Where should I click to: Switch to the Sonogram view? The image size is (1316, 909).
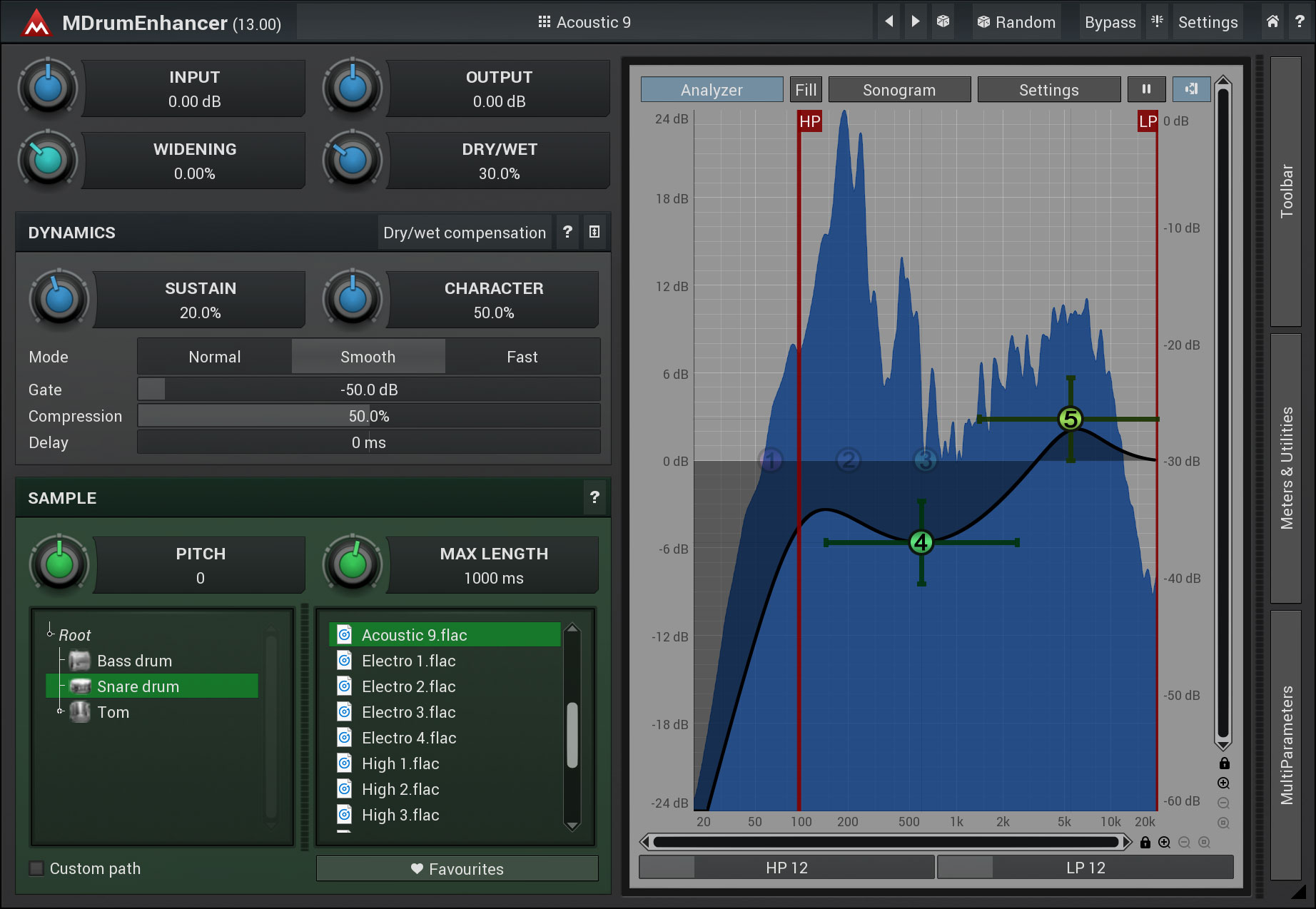[899, 90]
